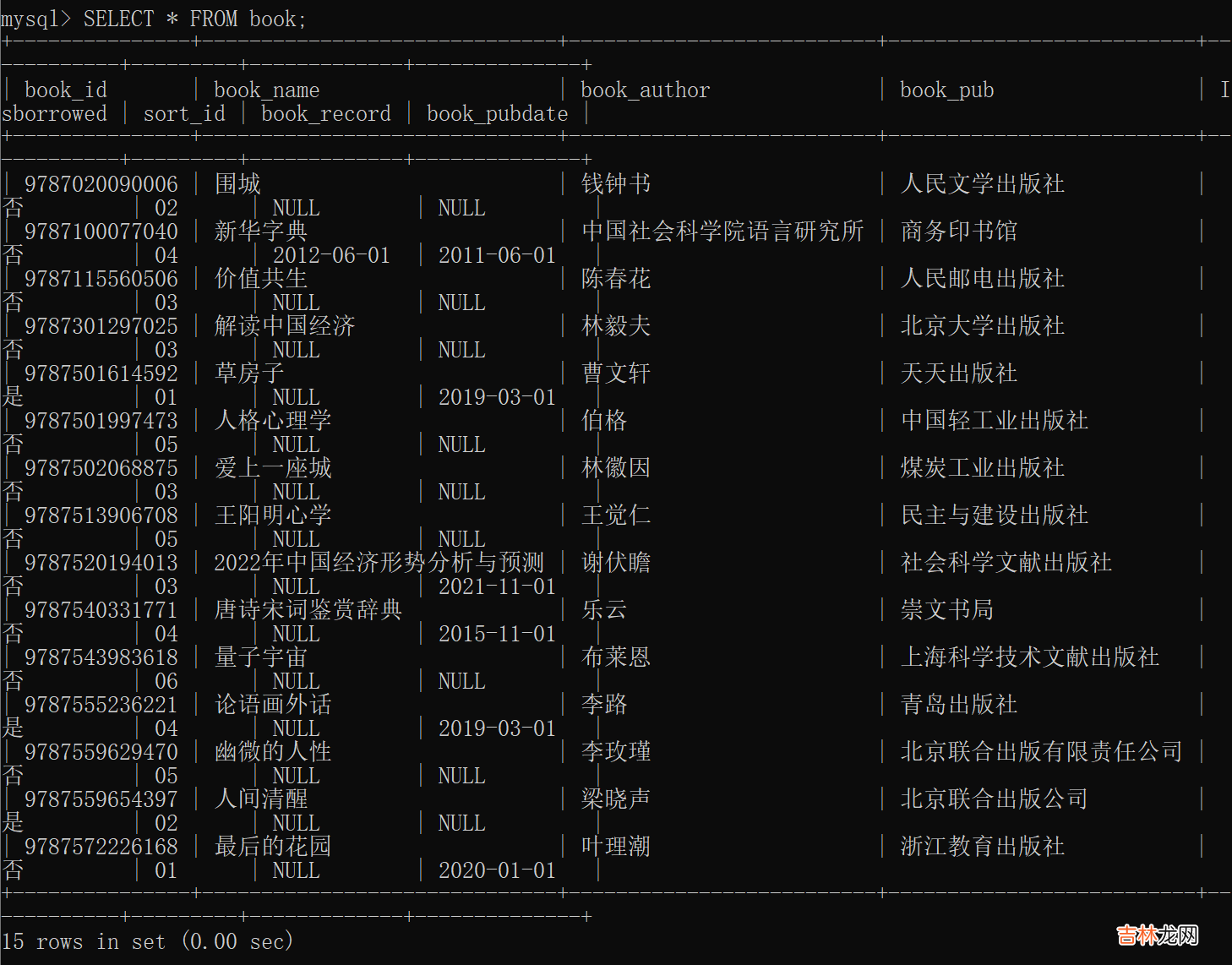
Task: Click publisher 社会科学文献出版社
Action: (x=1006, y=563)
